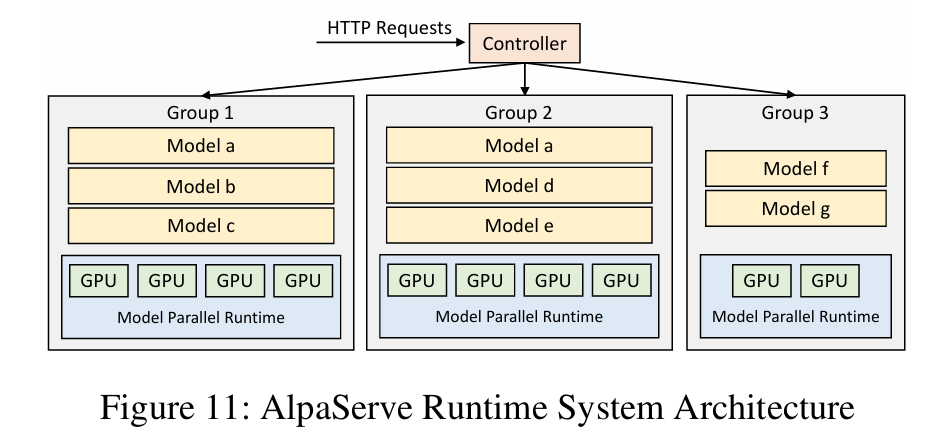Click Model Parallel Runtime label in Group 2

[x=519, y=316]
